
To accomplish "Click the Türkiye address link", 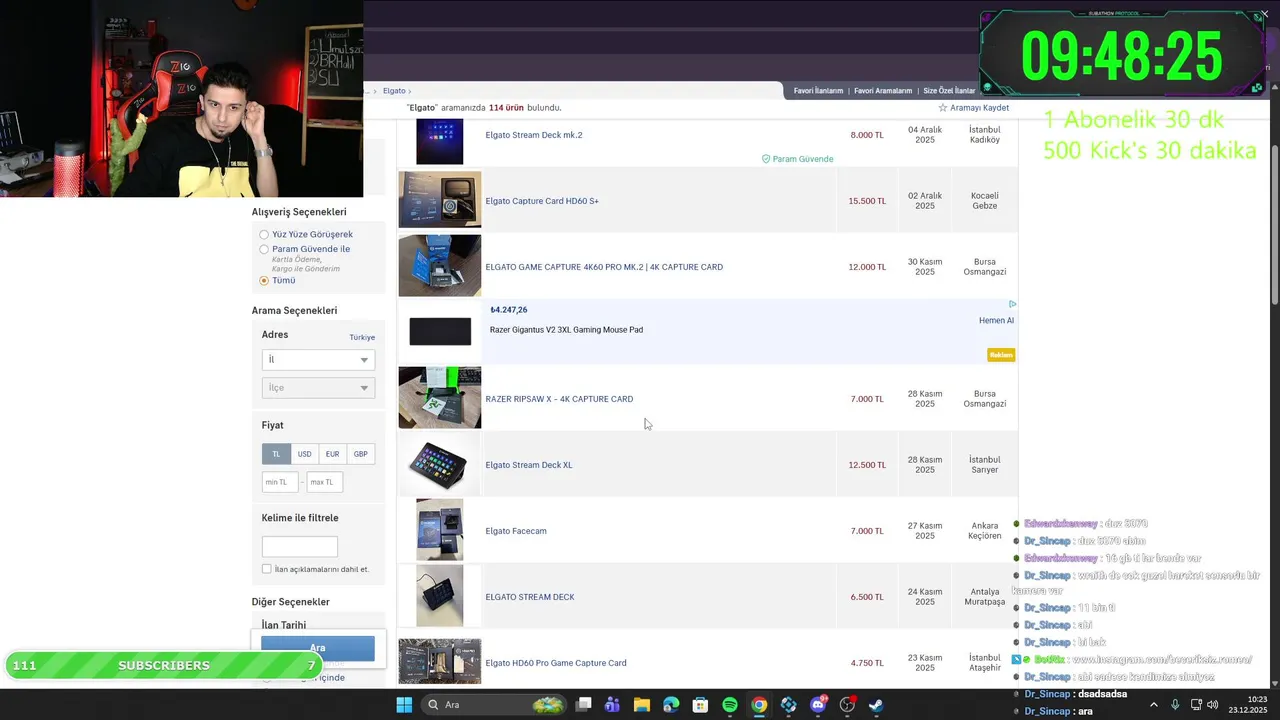I will click(x=362, y=337).
